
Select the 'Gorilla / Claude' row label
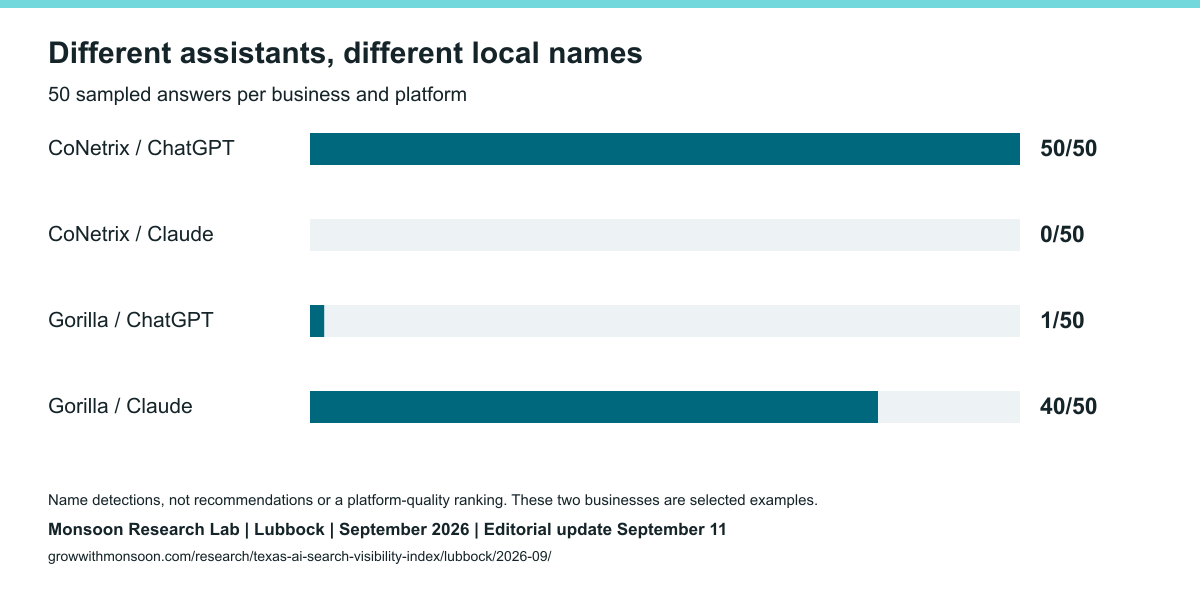[x=120, y=406]
